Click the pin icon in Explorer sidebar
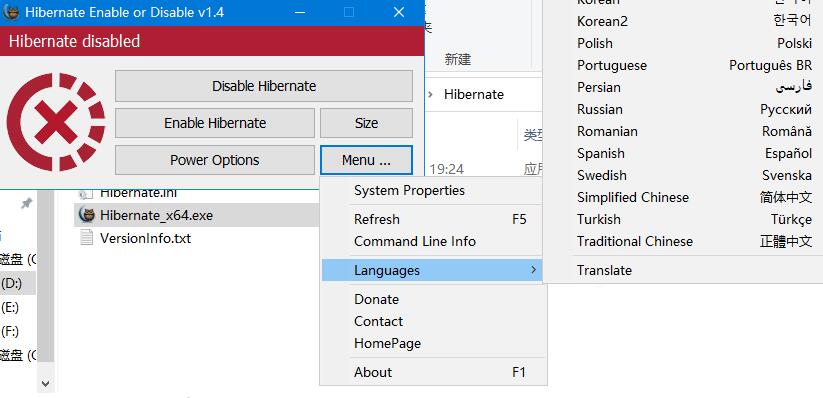Screen dimensions: 823x398 point(26,203)
